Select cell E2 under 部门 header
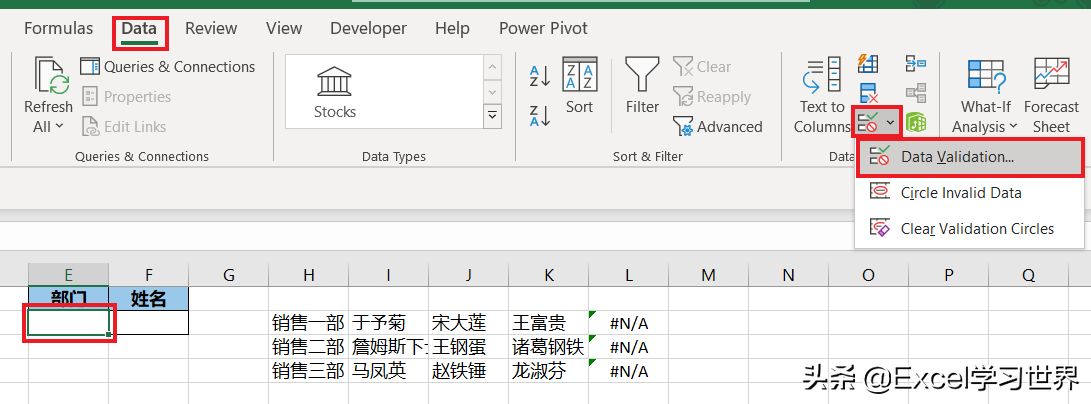 coord(68,322)
